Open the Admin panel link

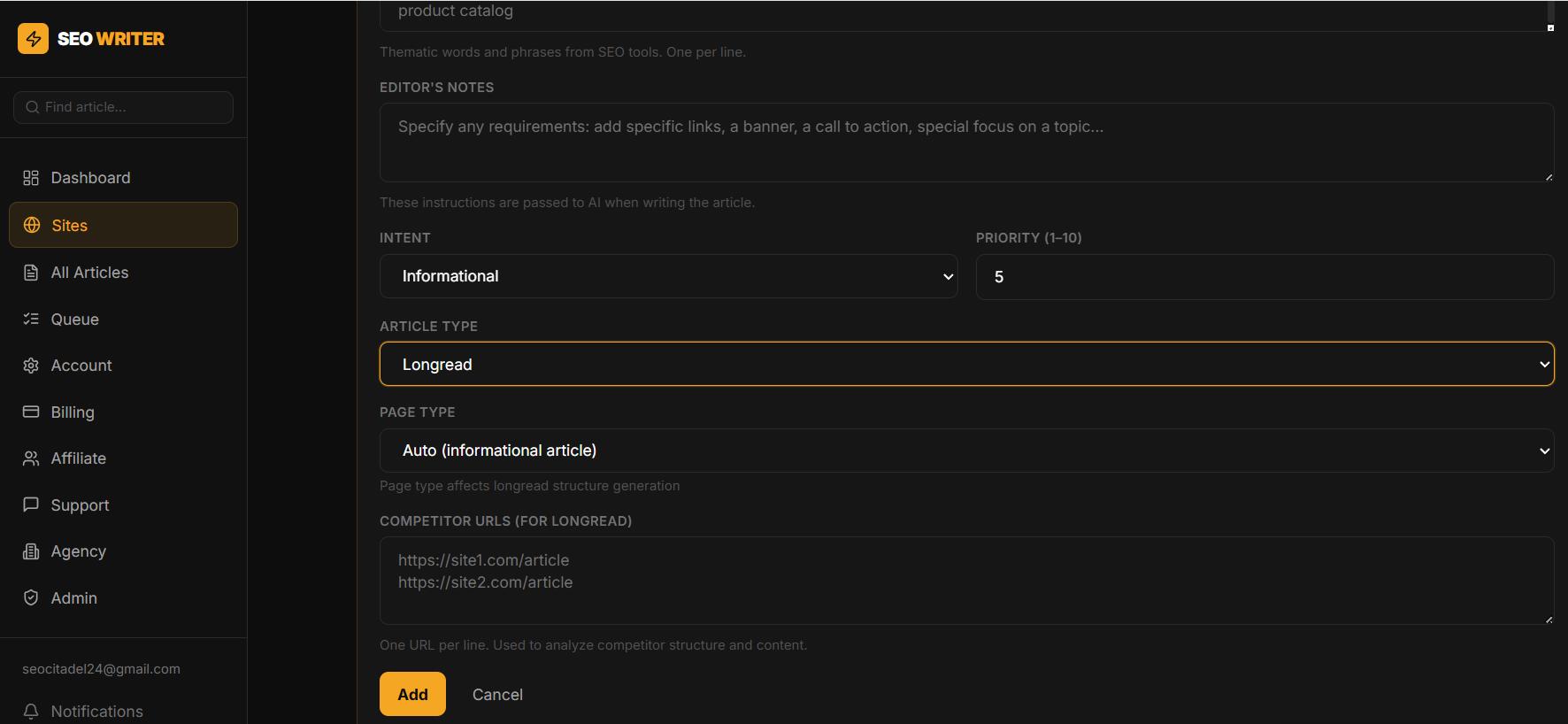(x=123, y=597)
